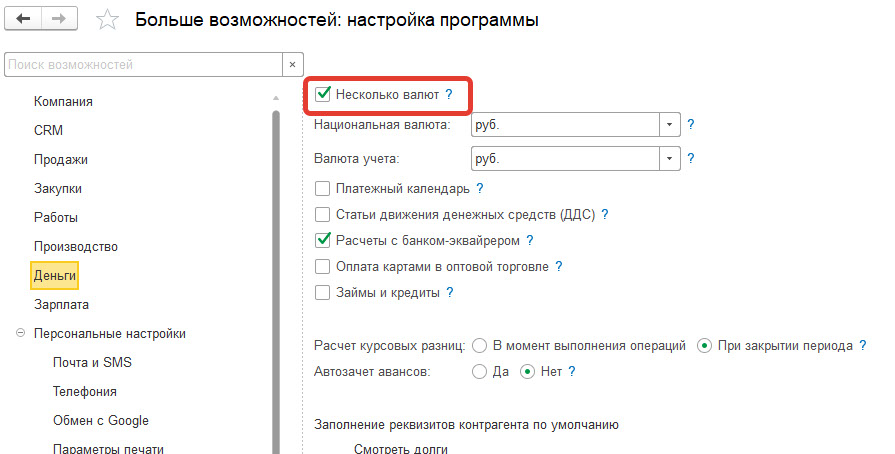Click into the Поиск возможностей search field
Image resolution: width=895 pixels, height=454 pixels.
[140, 65]
